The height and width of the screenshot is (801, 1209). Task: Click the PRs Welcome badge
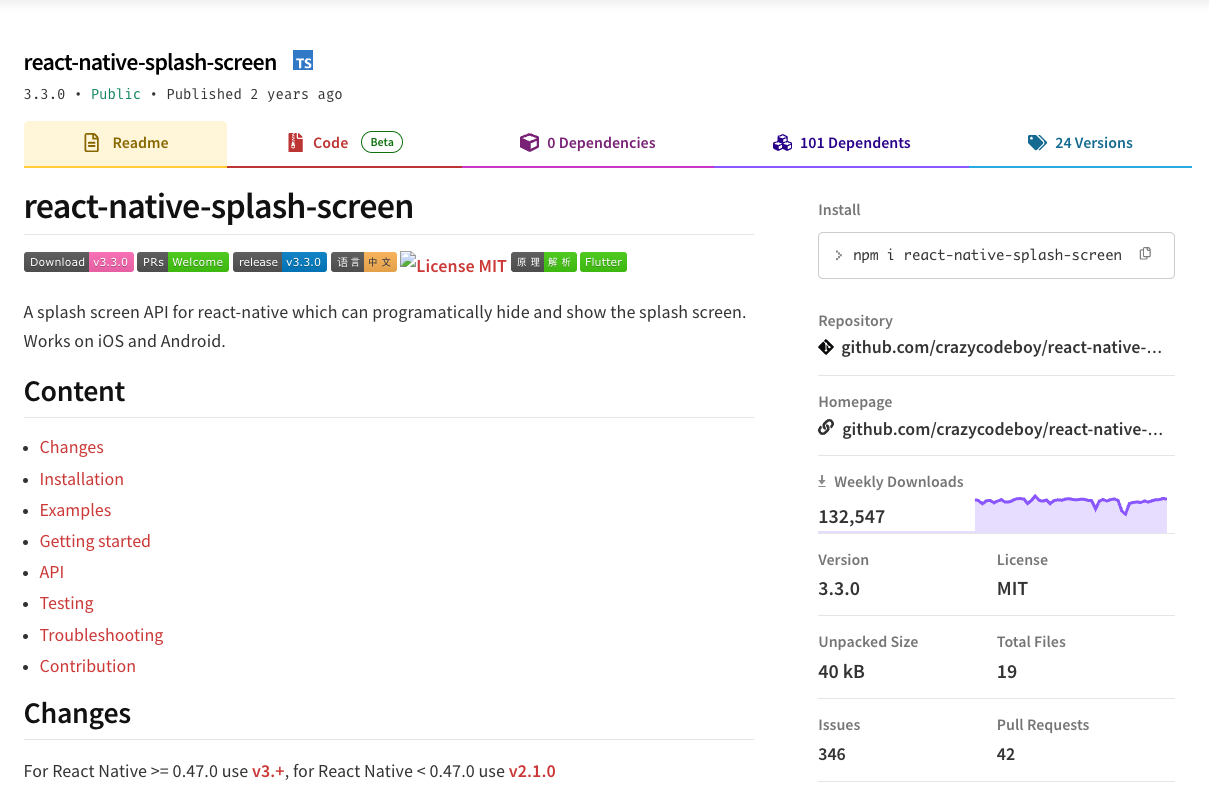183,262
